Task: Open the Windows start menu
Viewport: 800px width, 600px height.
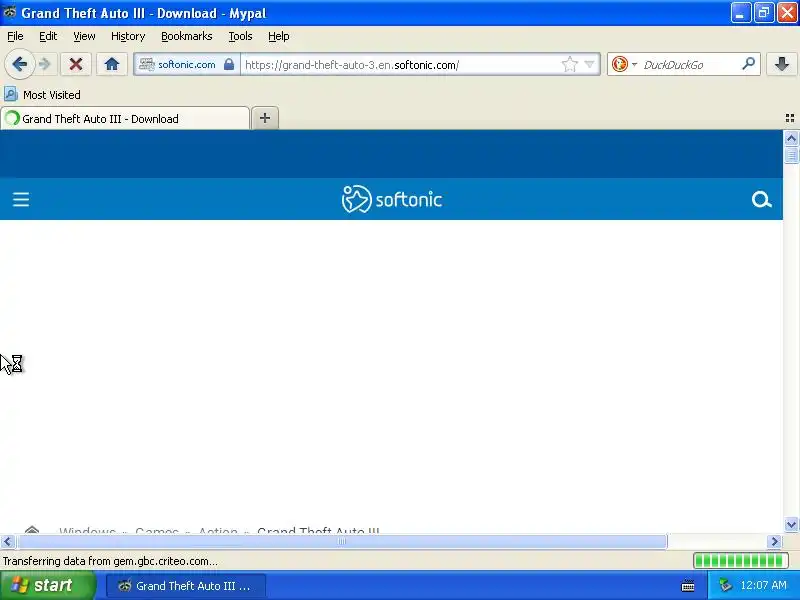Action: point(47,585)
